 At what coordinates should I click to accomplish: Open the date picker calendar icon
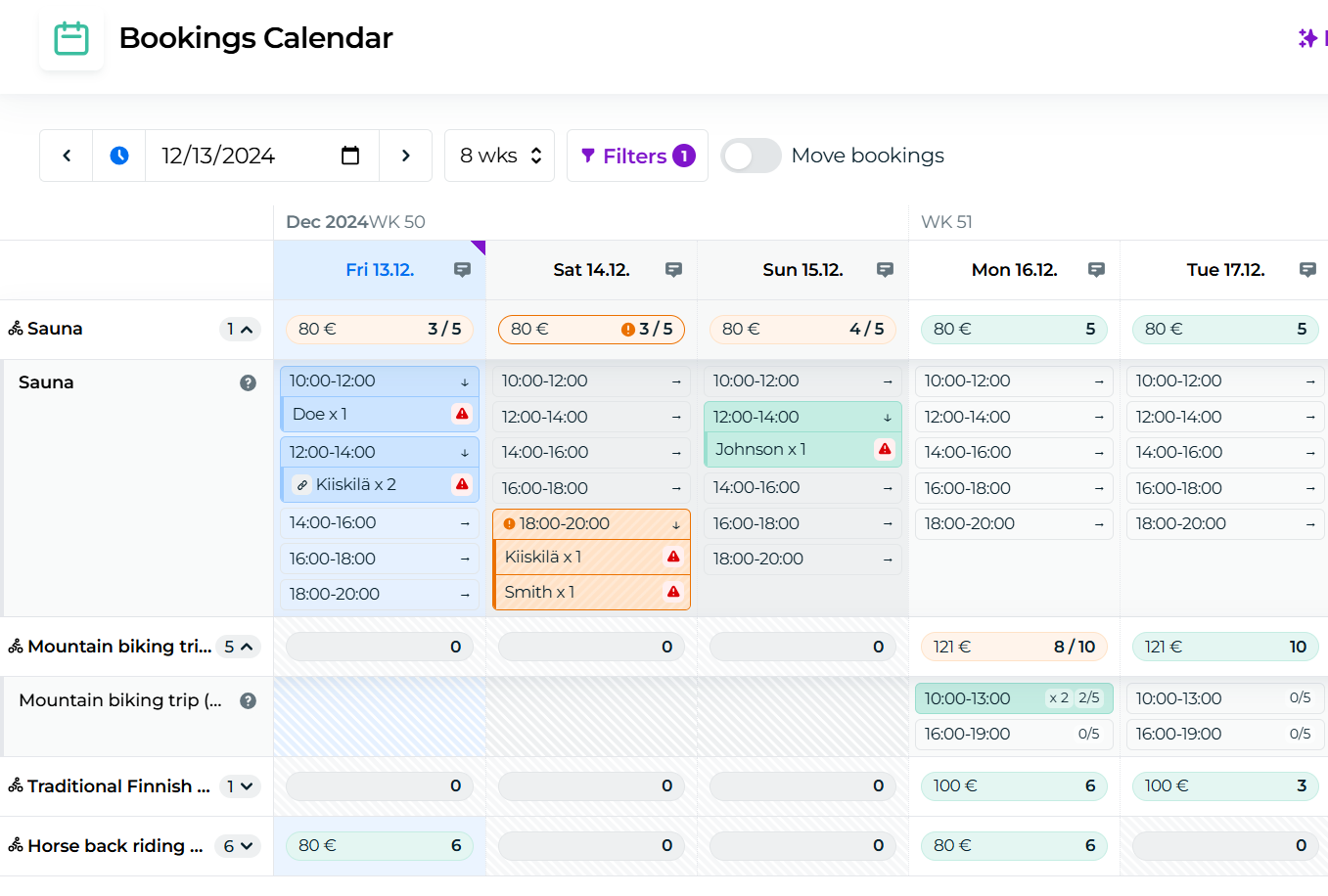pos(350,156)
